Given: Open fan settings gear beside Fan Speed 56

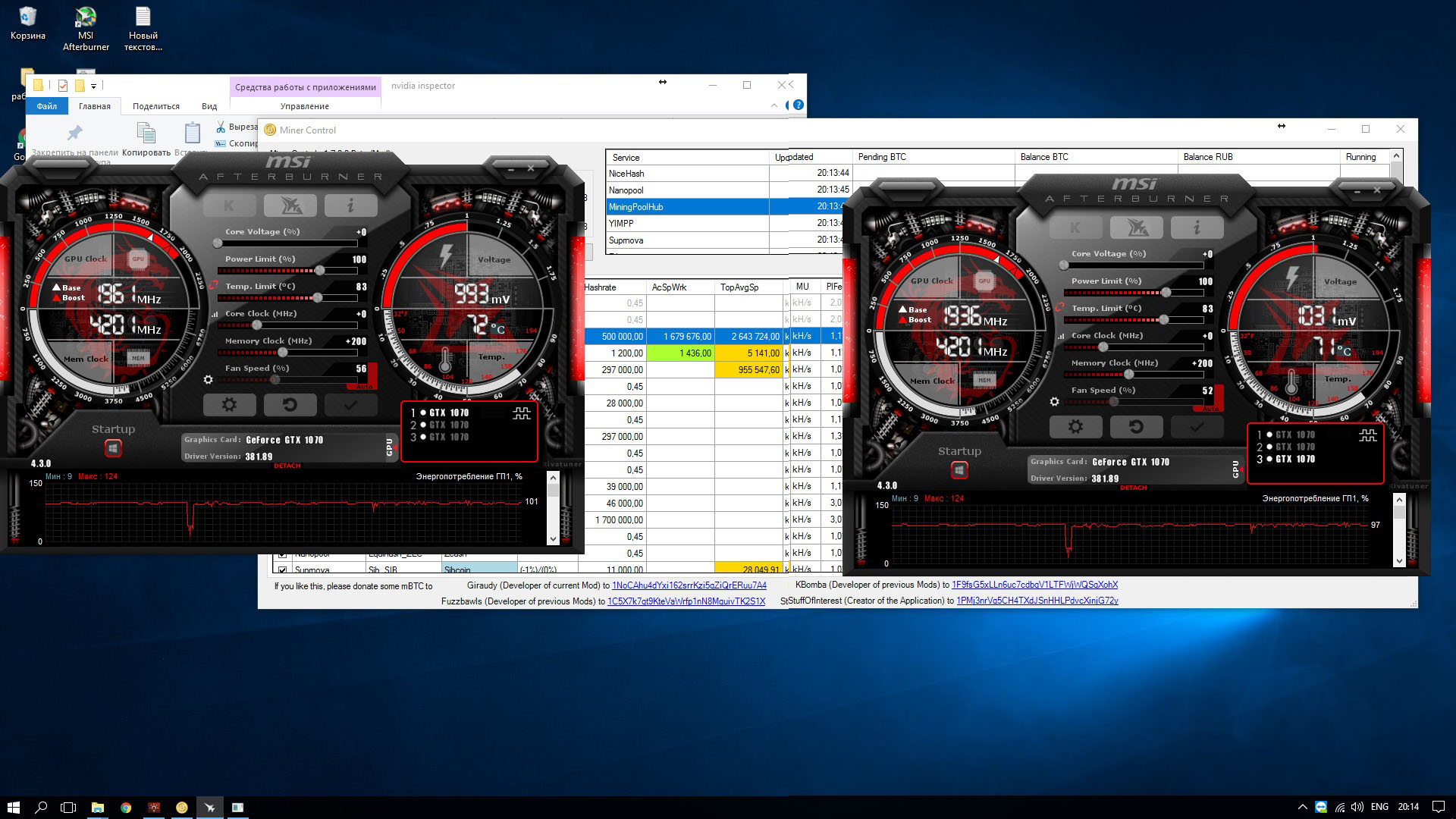Looking at the screenshot, I should [x=209, y=379].
